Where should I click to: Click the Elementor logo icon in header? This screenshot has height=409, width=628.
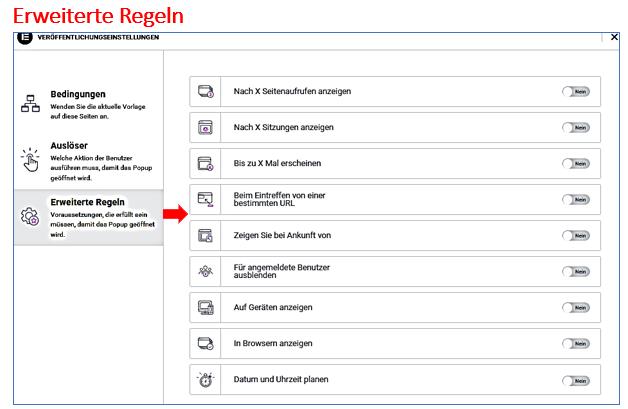coord(25,37)
